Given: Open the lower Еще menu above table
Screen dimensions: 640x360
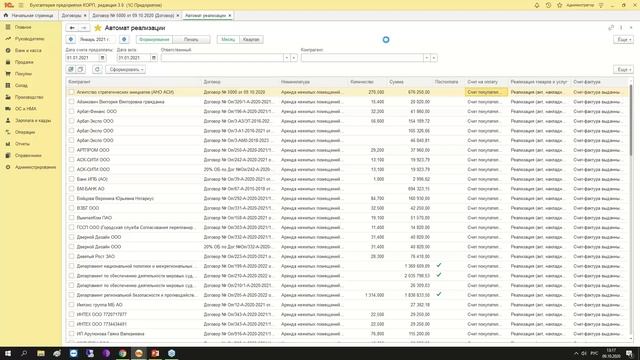Looking at the screenshot, I should pyautogui.click(x=624, y=69).
